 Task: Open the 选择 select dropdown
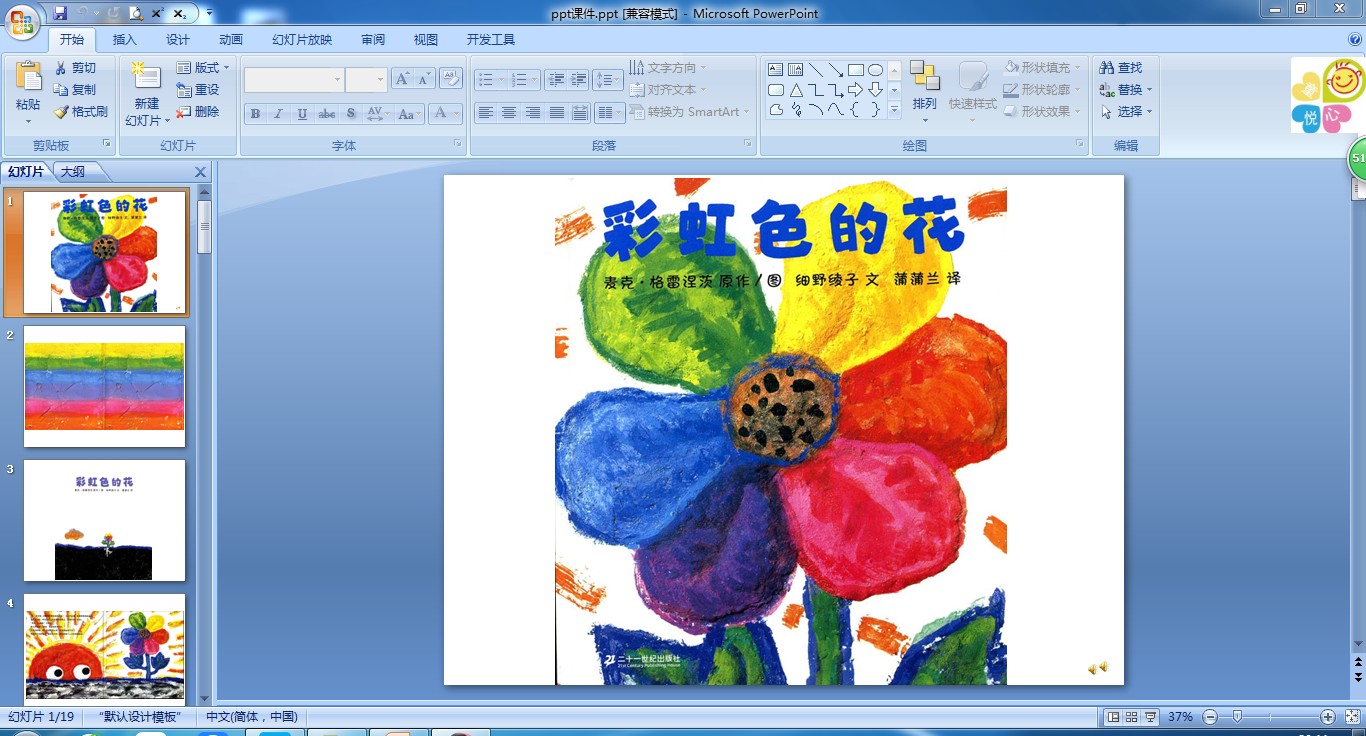[x=1126, y=112]
